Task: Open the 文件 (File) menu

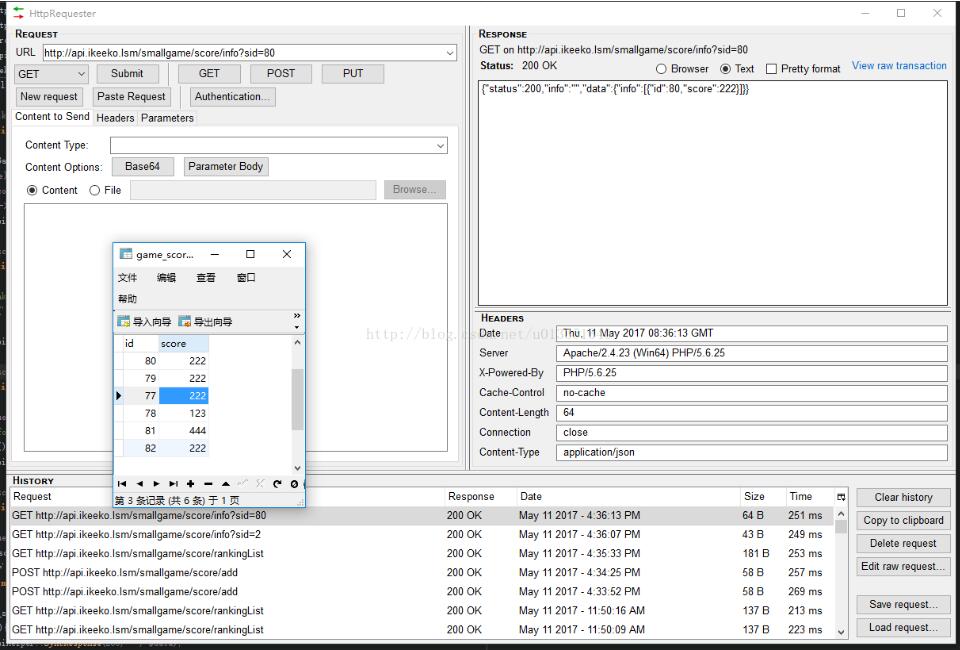Action: pyautogui.click(x=127, y=278)
